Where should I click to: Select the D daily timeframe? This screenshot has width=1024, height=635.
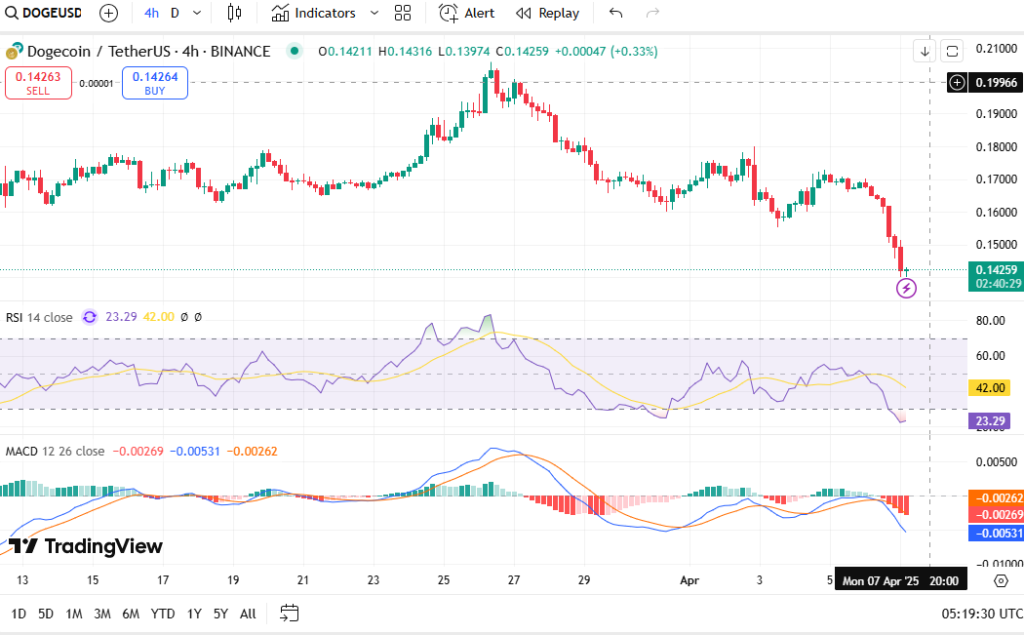pos(175,13)
